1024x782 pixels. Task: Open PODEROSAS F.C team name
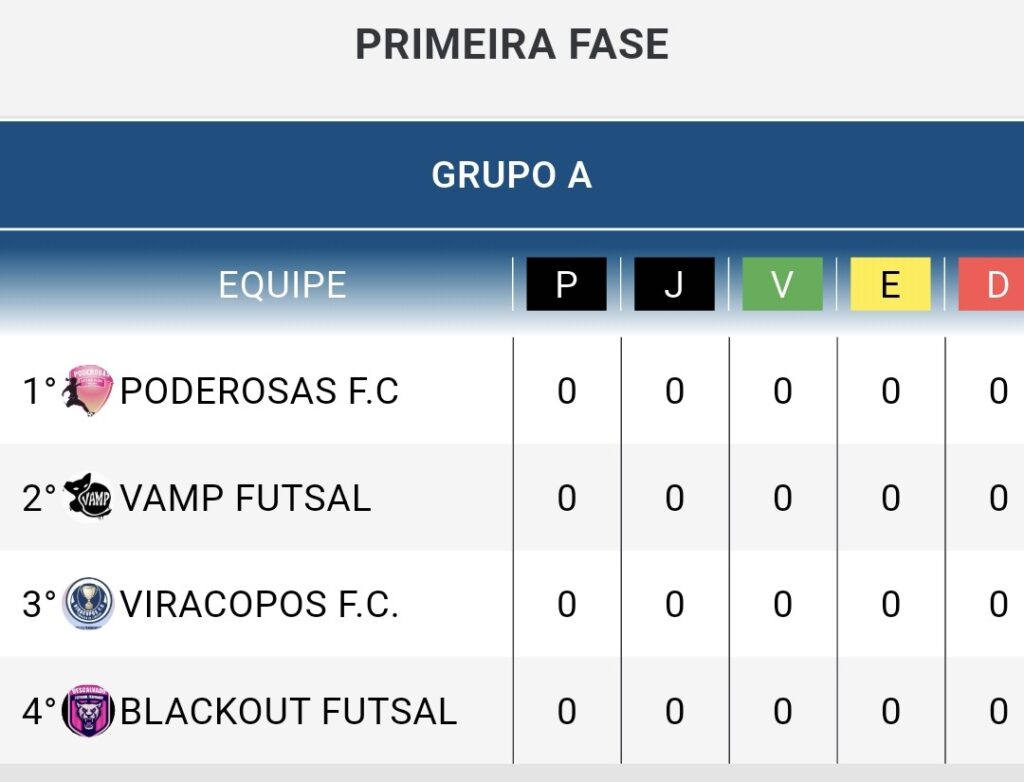click(x=259, y=391)
